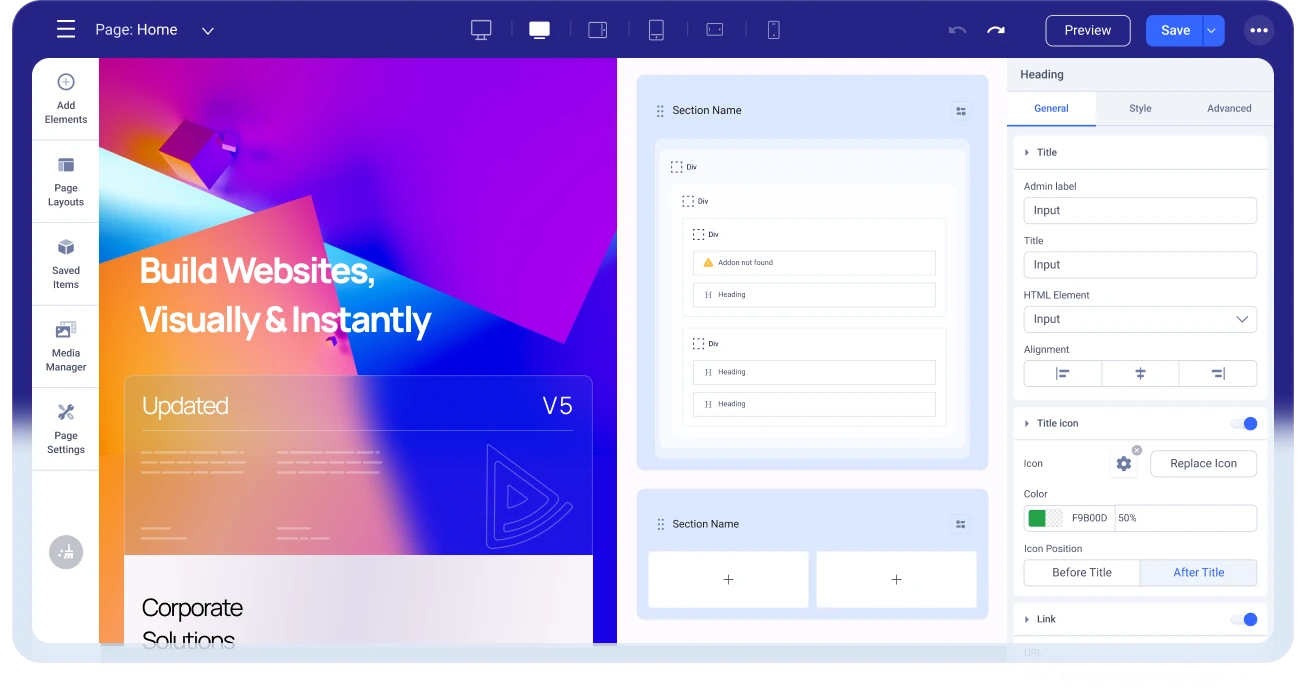
Task: Select the Heading below Addon not found
Action: point(814,295)
